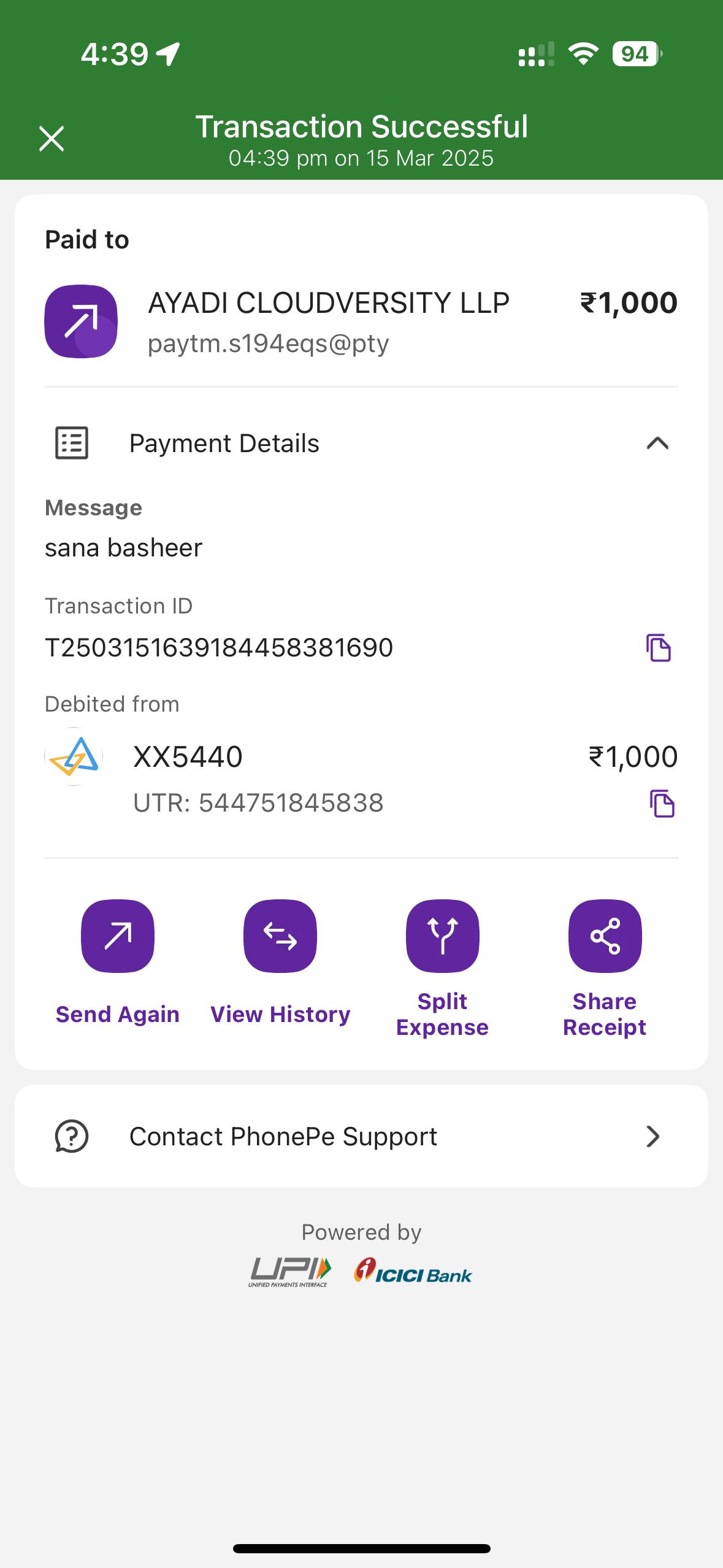Select the AYADI CLOUDVERSITY LLP payee name
The image size is (723, 1568).
coord(329,303)
